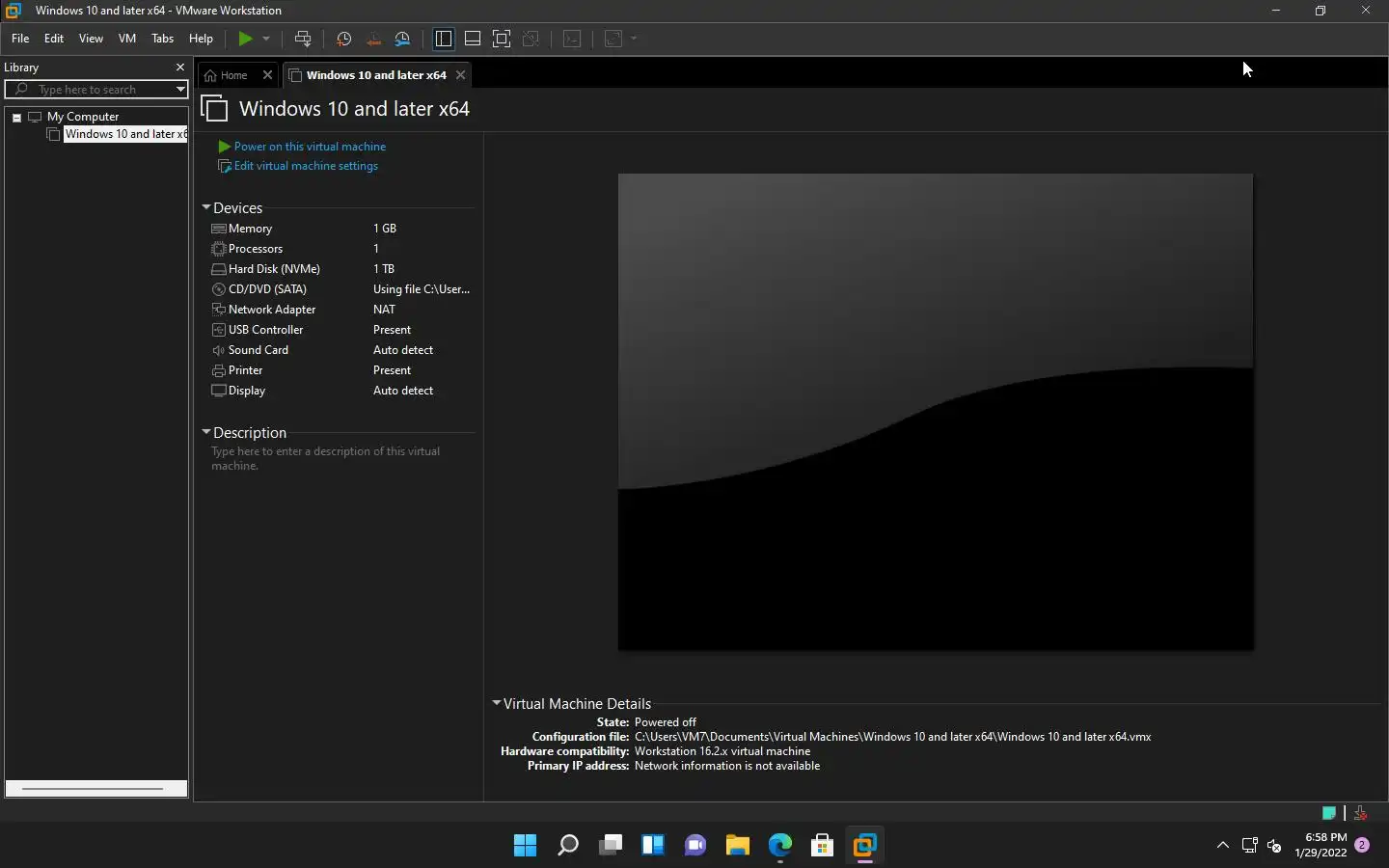Select My Computer in the Library tree
This screenshot has height=868, width=1389.
click(83, 117)
